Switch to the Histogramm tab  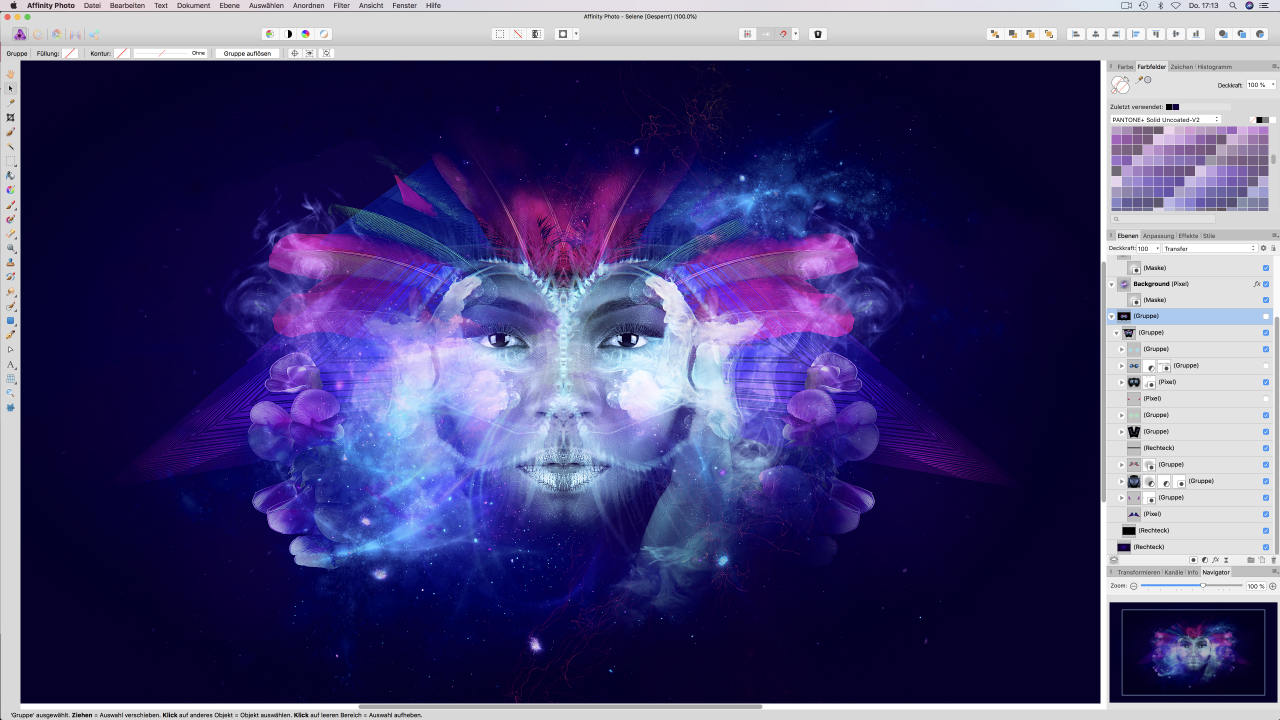point(1214,67)
